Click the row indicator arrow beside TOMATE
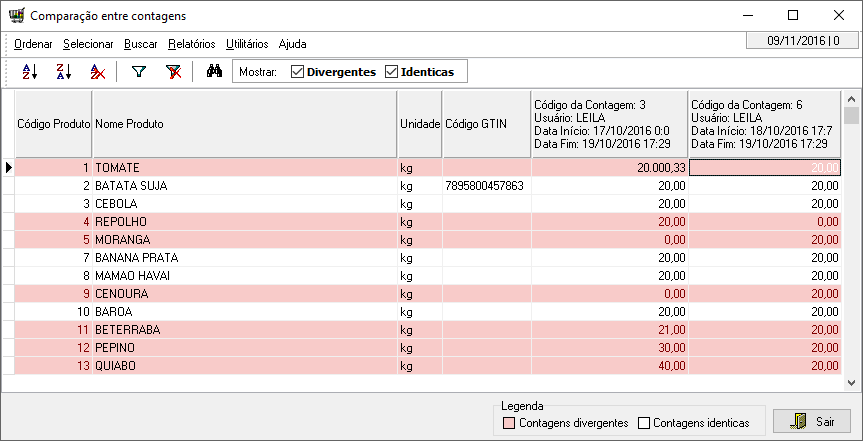This screenshot has height=441, width=863. tap(8, 167)
